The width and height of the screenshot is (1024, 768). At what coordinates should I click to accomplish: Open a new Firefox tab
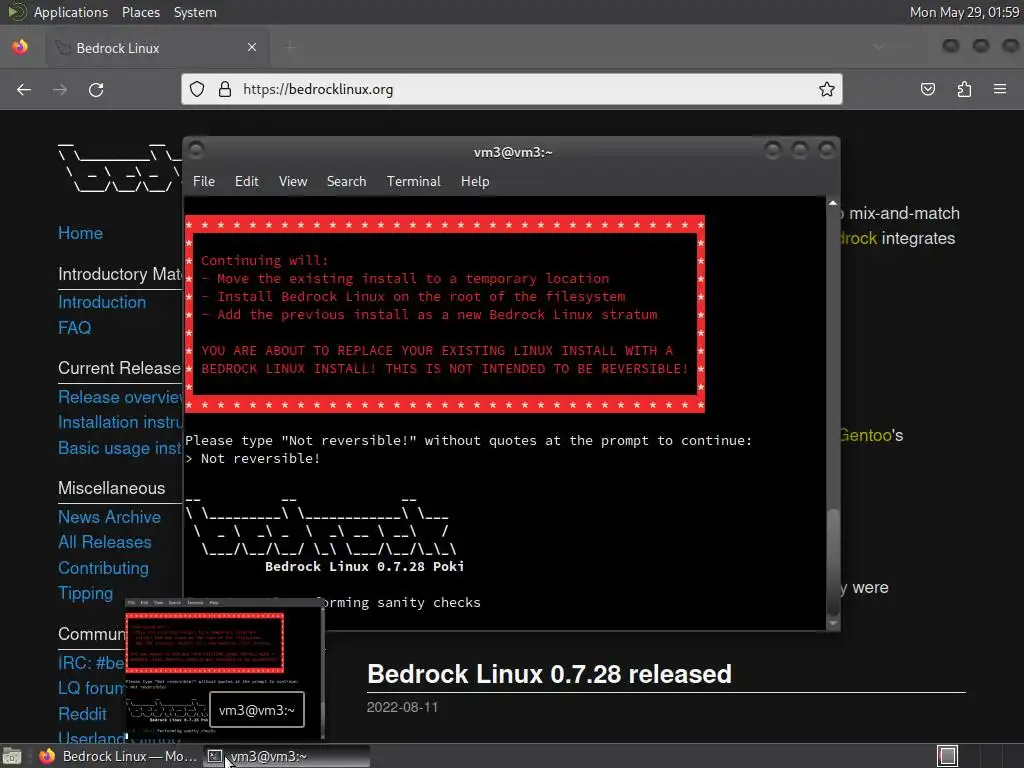(x=290, y=47)
